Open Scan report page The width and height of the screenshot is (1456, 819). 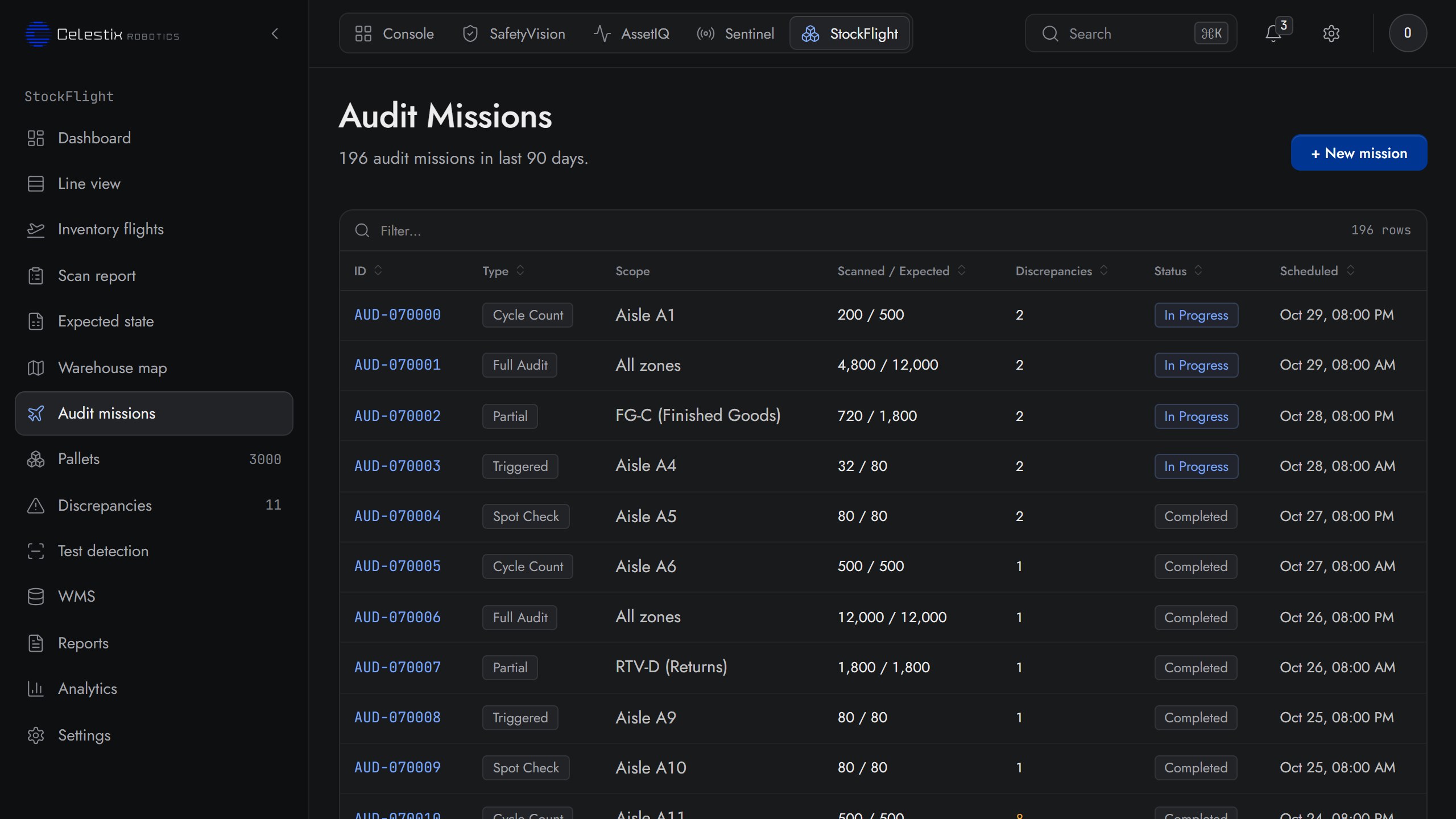[154, 276]
